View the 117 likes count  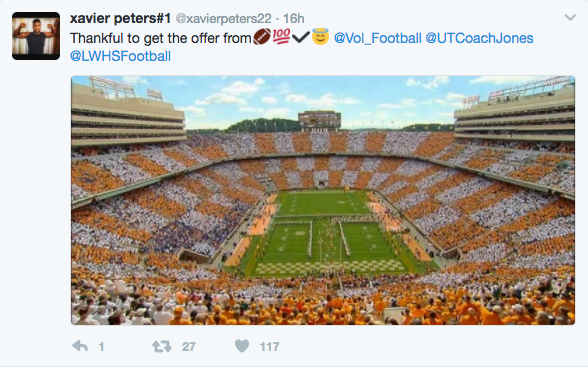coord(270,347)
